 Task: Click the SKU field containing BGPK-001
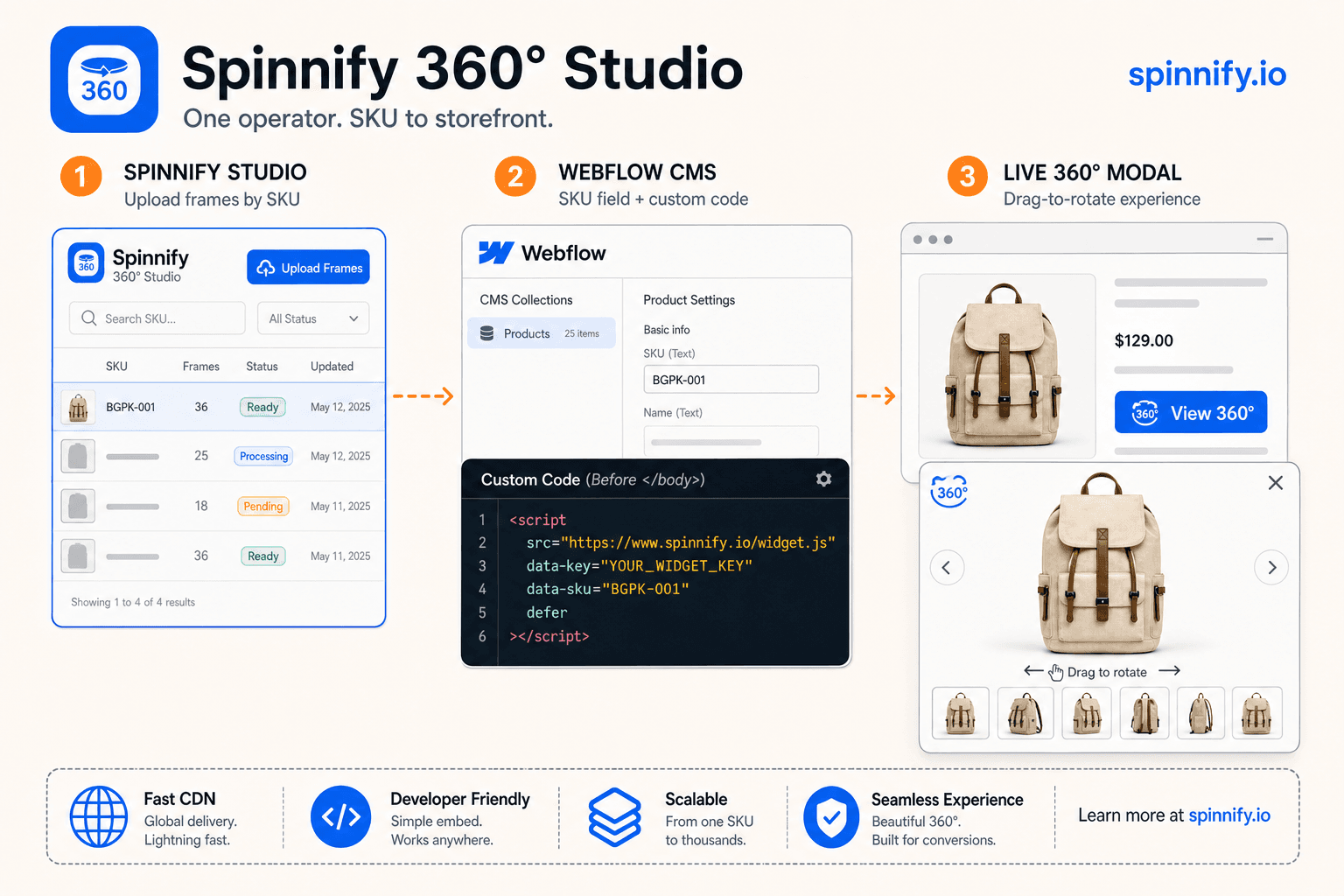click(x=731, y=380)
